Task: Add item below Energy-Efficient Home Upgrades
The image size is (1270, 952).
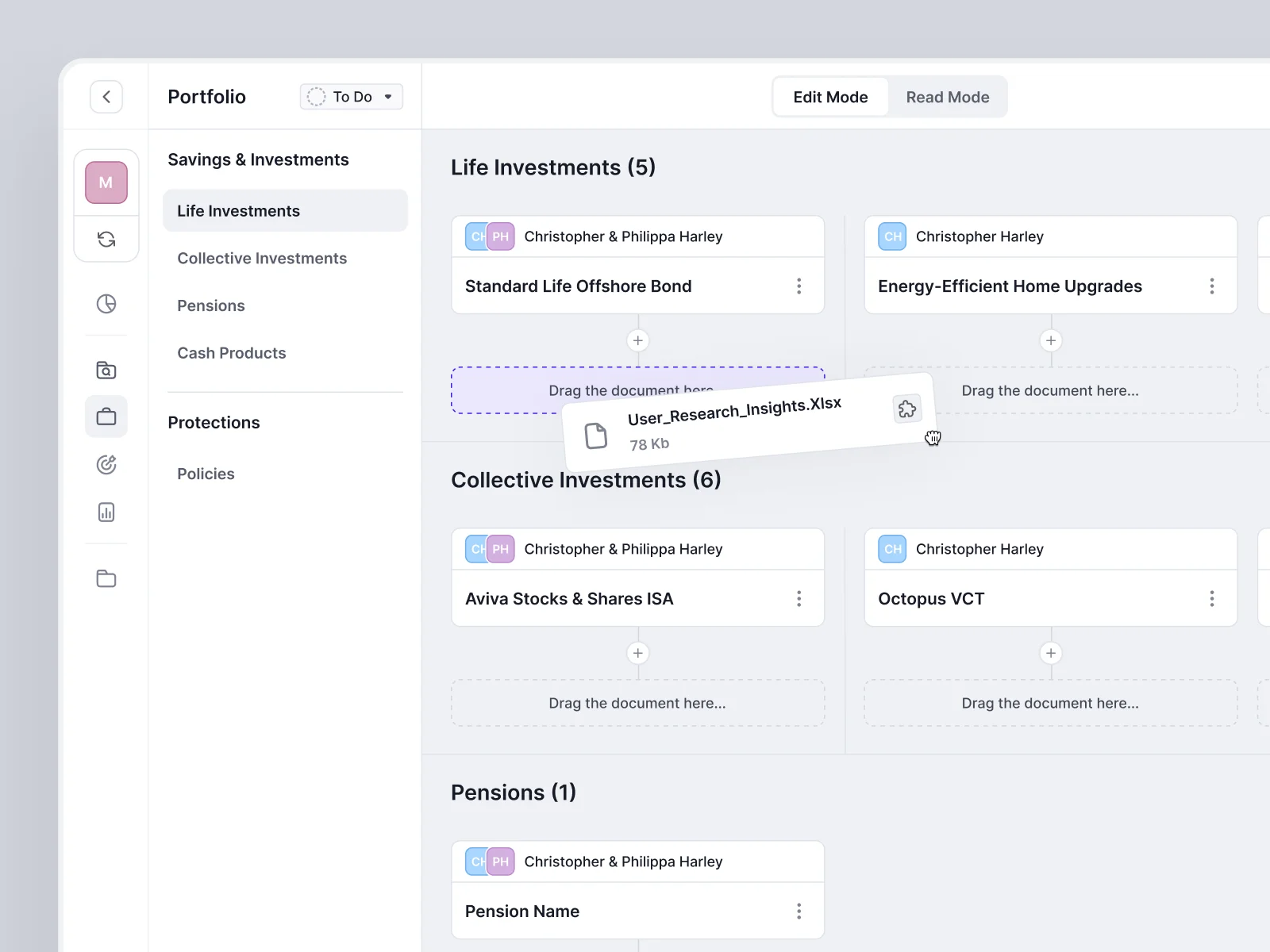Action: [x=1051, y=340]
